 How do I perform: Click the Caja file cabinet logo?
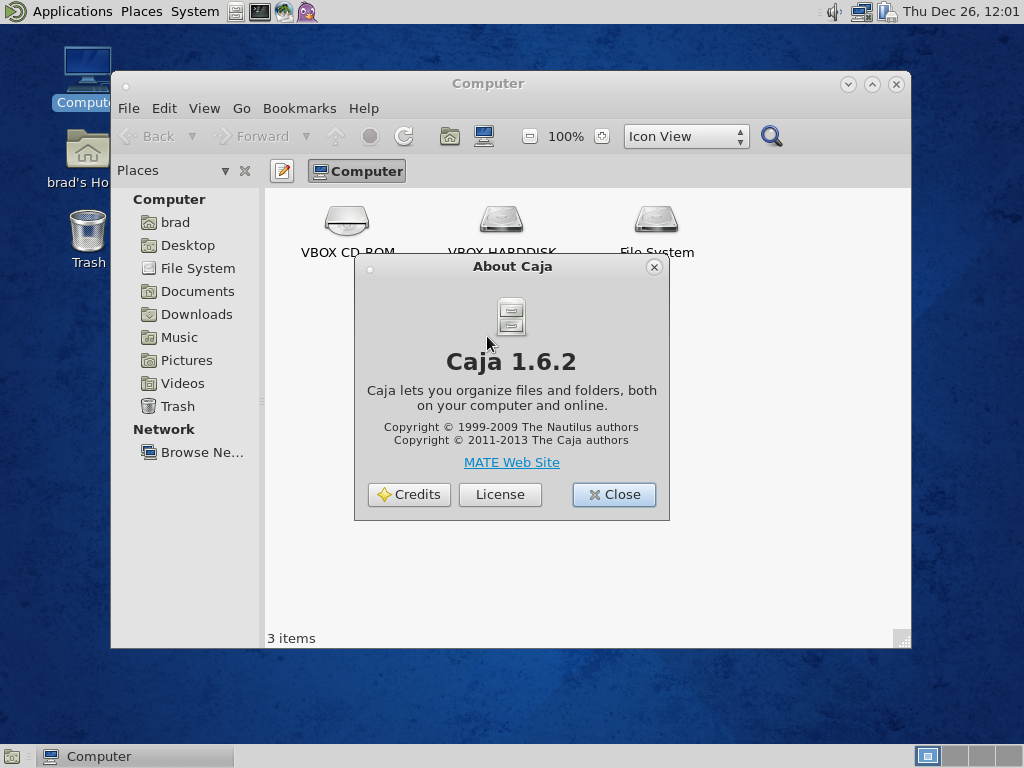coord(511,317)
